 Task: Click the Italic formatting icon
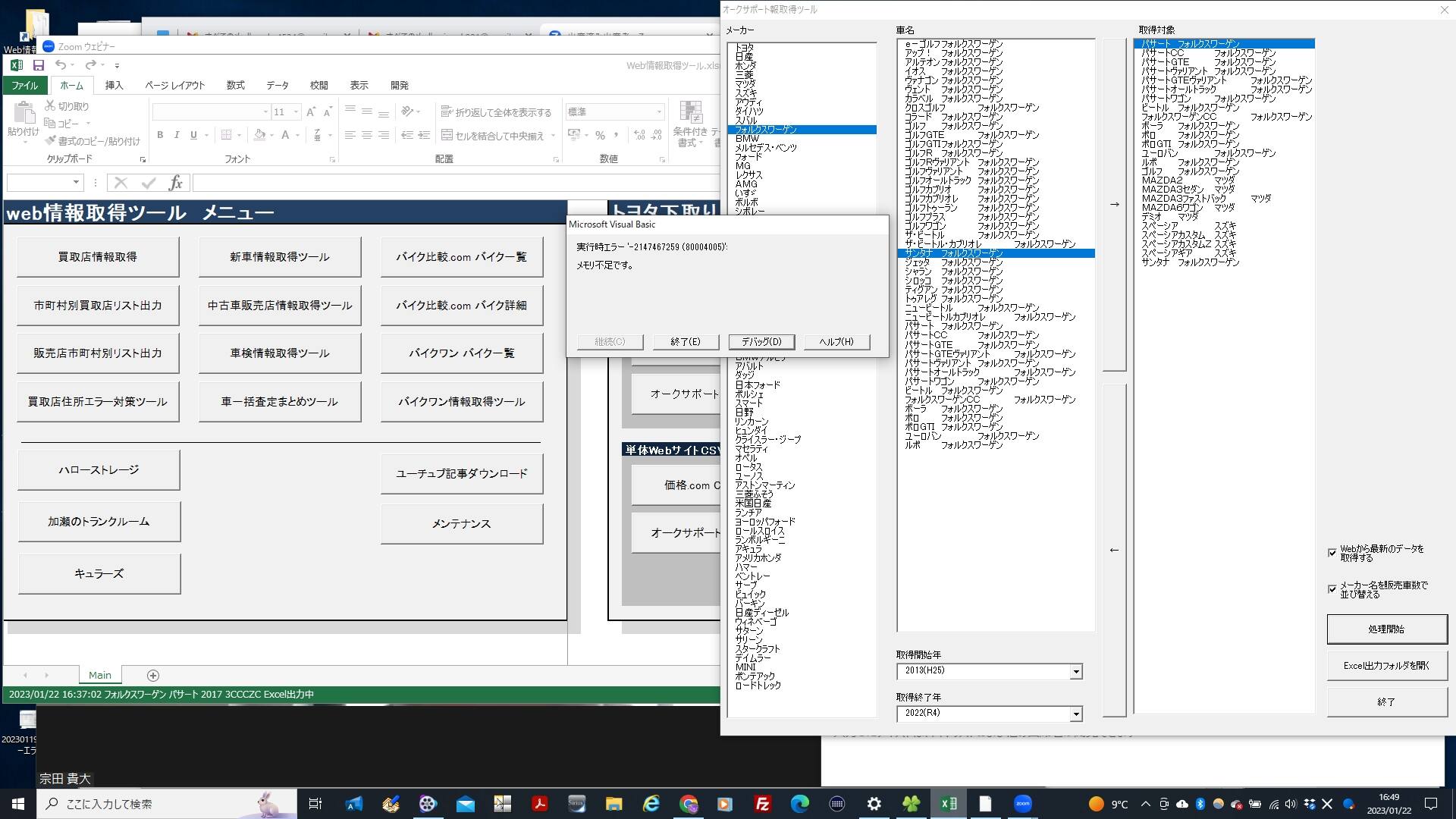click(x=177, y=135)
